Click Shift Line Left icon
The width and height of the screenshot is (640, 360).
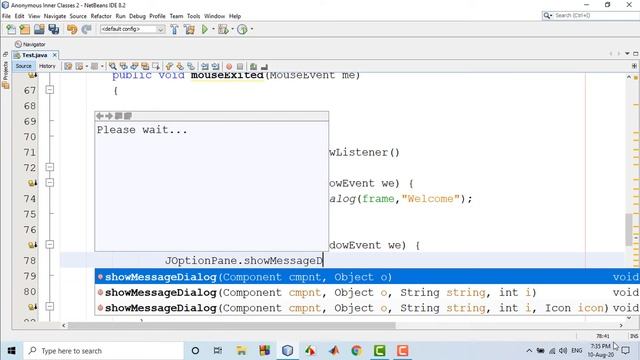pos(205,66)
